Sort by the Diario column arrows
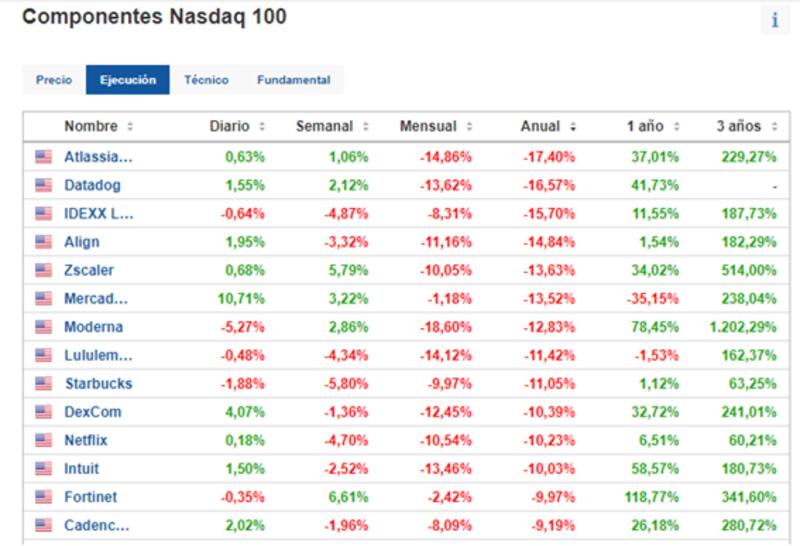Screen dimensions: 800x546 (262, 127)
